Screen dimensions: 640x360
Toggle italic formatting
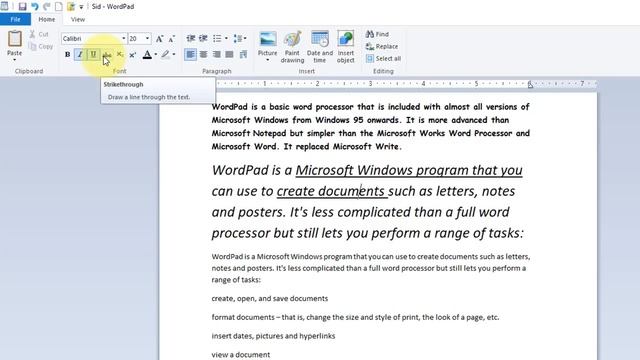point(80,54)
